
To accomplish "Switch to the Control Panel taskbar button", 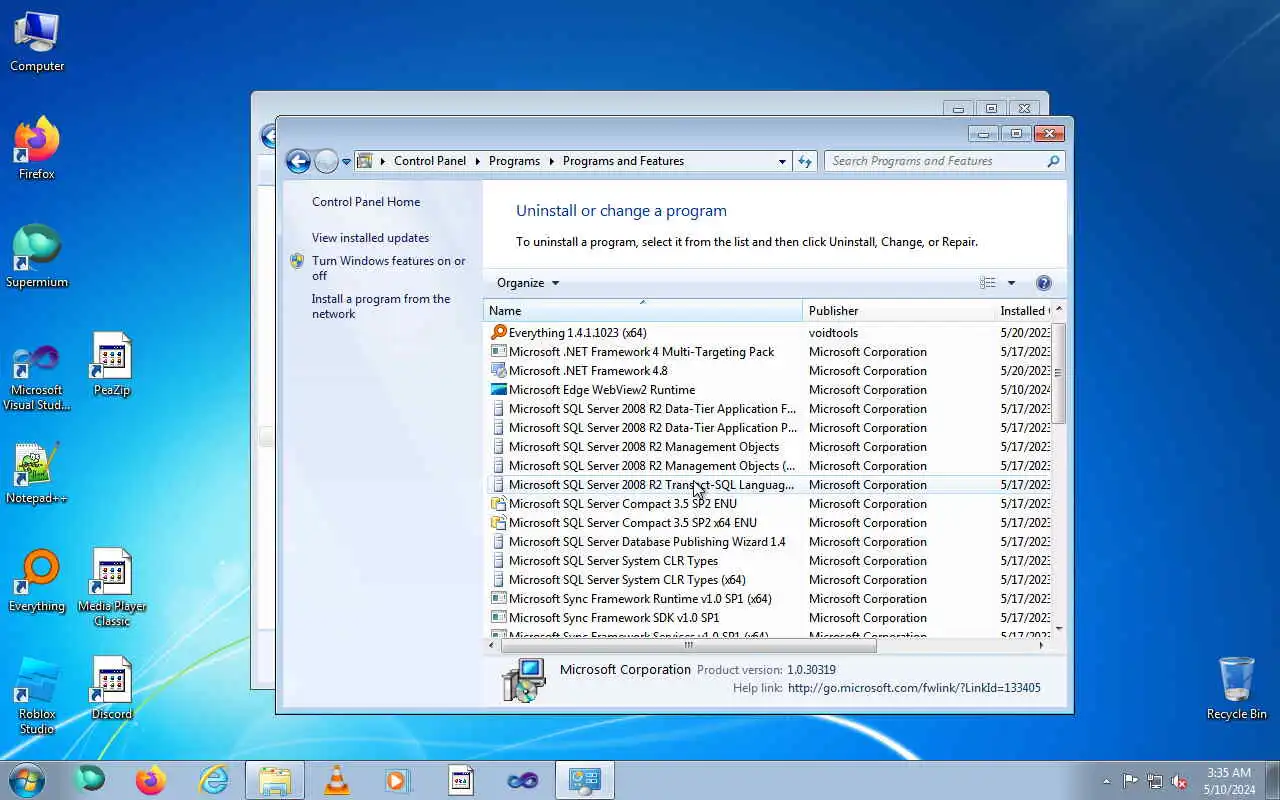I will (585, 780).
